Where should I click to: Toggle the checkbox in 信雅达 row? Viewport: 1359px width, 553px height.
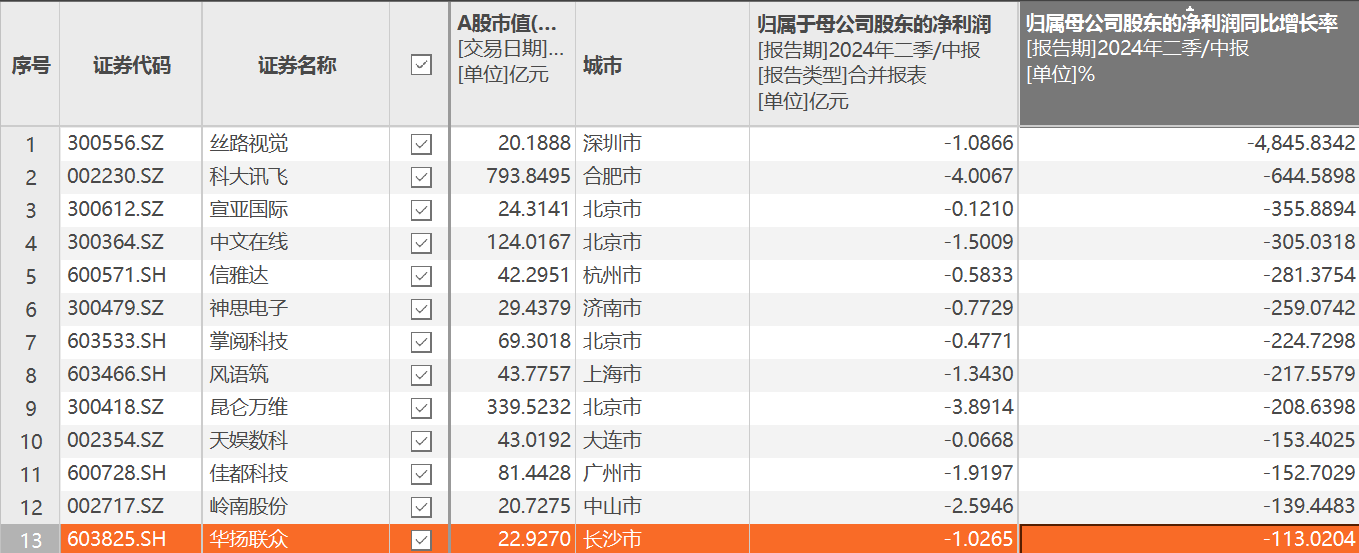pos(421,276)
